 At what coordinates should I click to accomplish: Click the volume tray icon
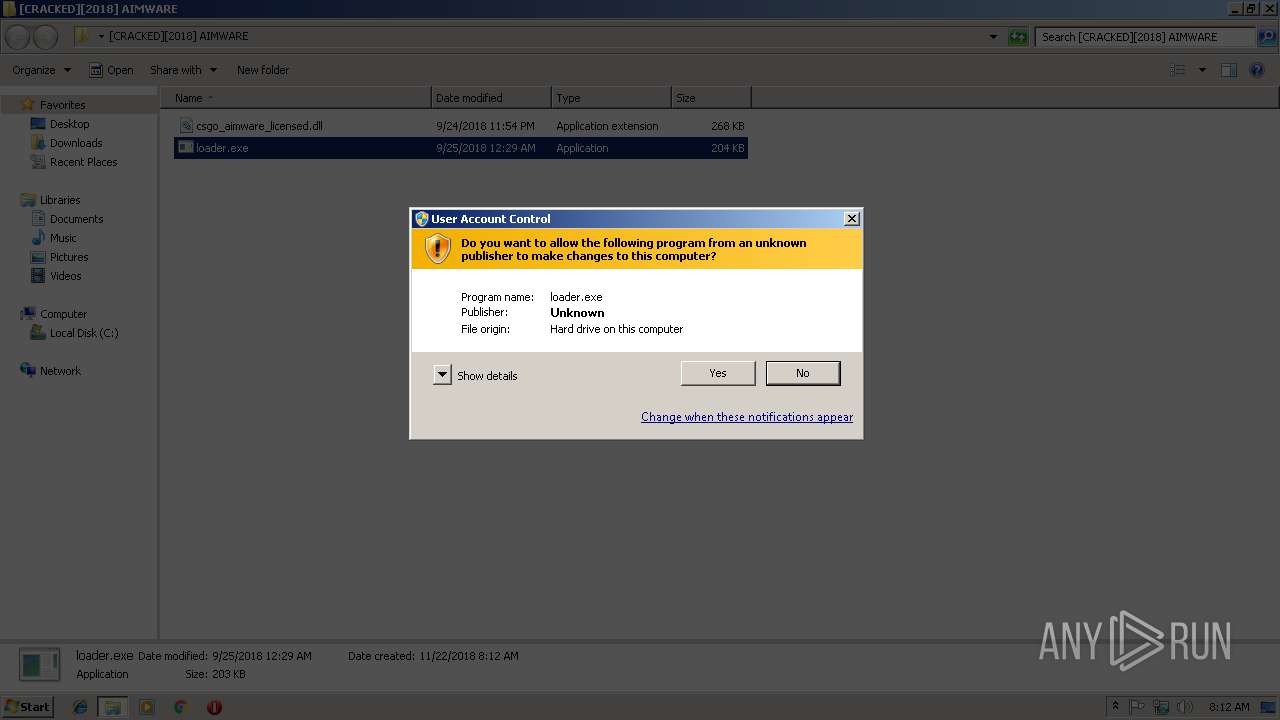(1185, 707)
